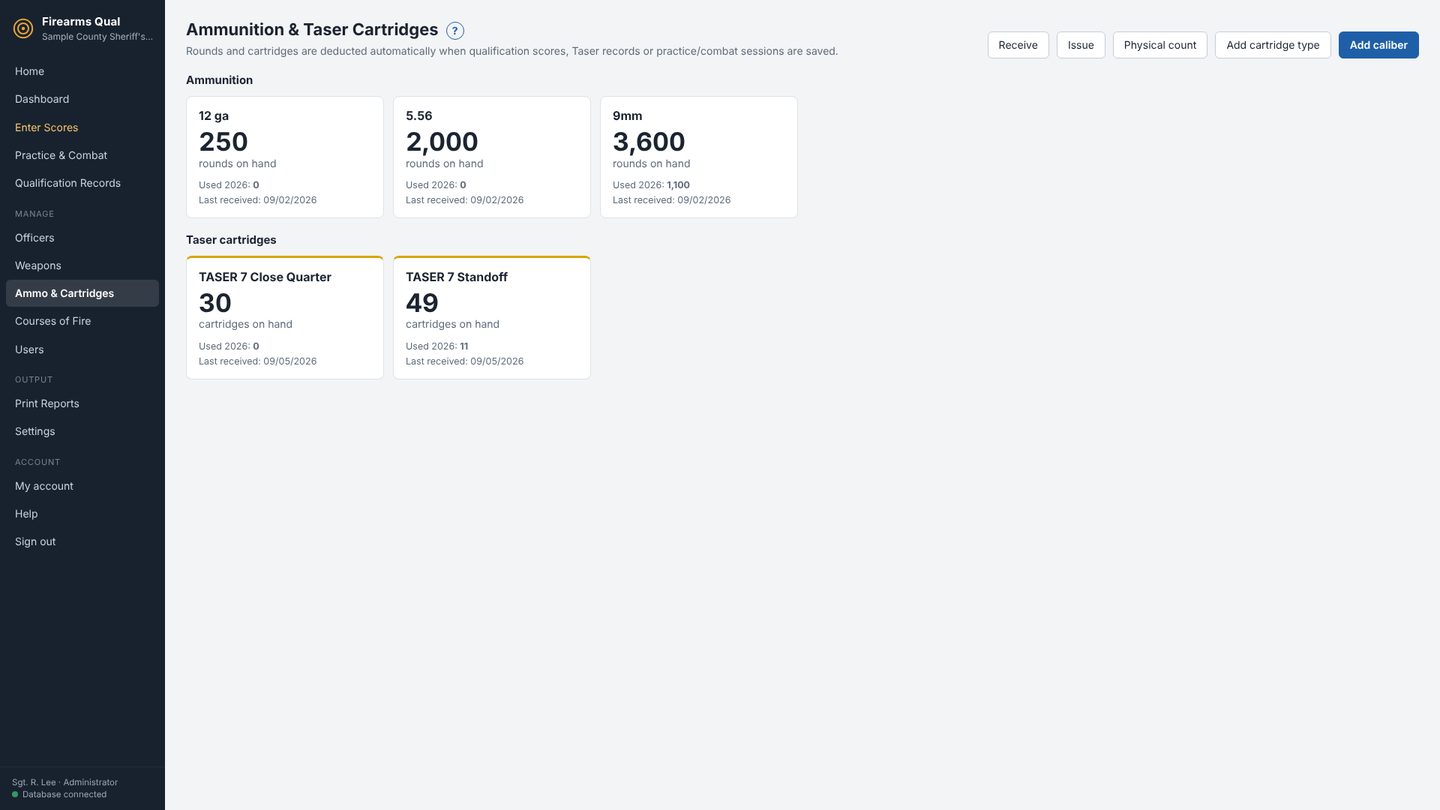Select the TASER 7 Standoff card
Image resolution: width=1440 pixels, height=810 pixels.
click(492, 318)
